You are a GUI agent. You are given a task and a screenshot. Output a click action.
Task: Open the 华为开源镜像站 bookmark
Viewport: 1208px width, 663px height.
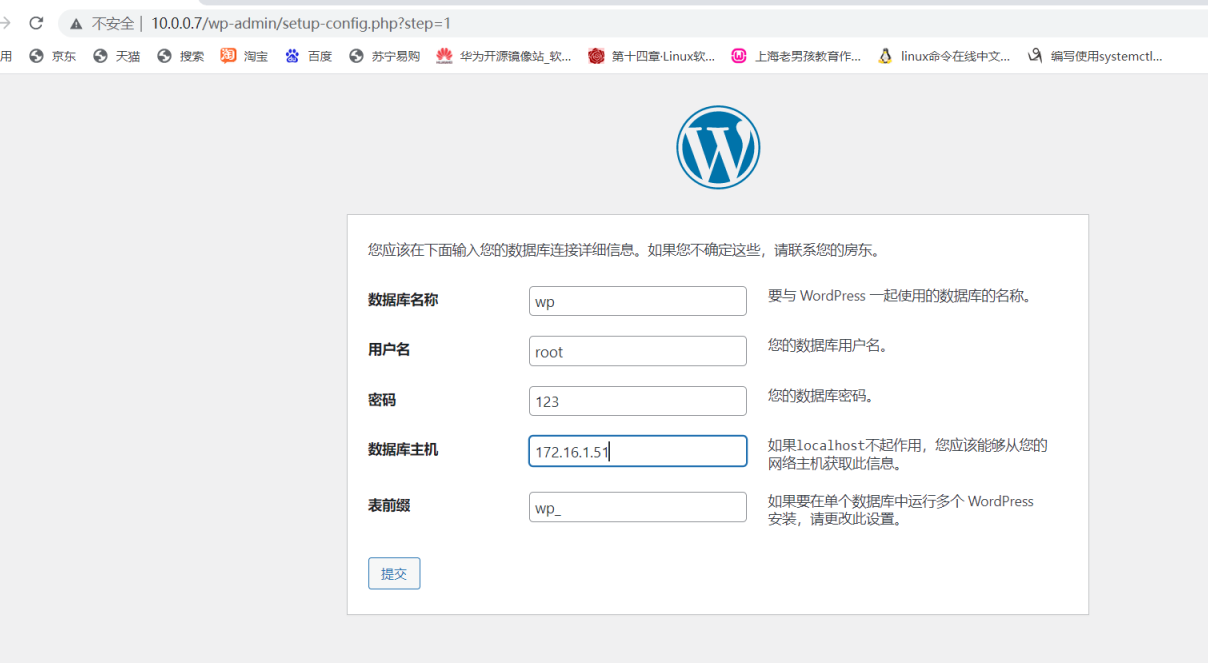505,56
